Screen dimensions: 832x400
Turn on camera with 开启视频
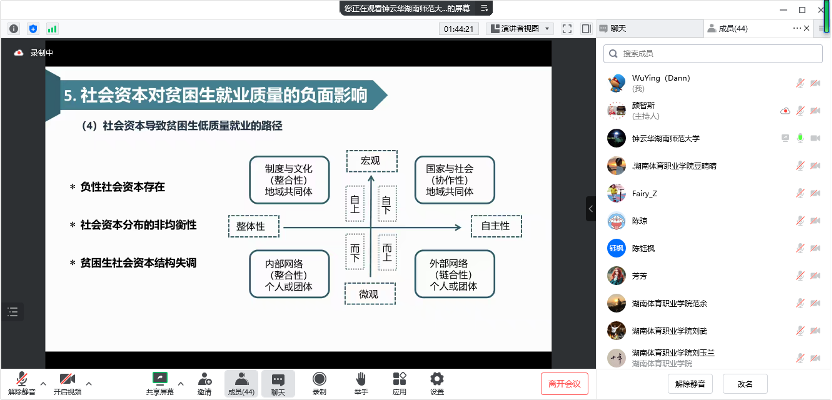point(67,382)
